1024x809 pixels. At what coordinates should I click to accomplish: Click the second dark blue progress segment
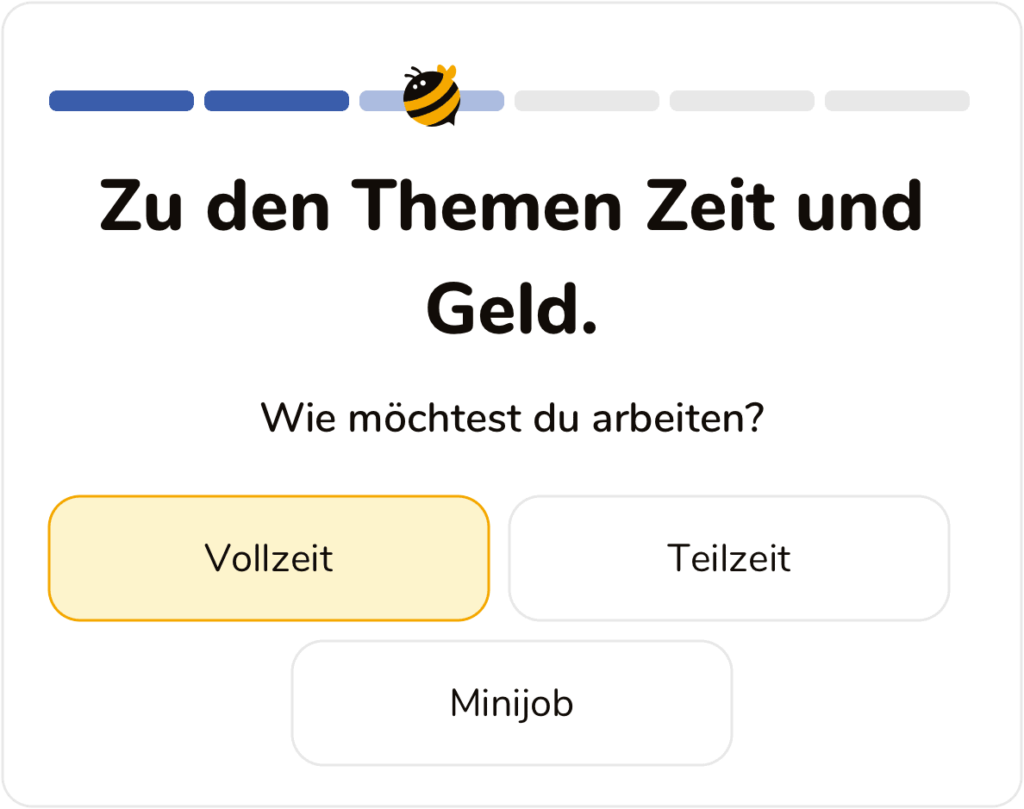(276, 101)
